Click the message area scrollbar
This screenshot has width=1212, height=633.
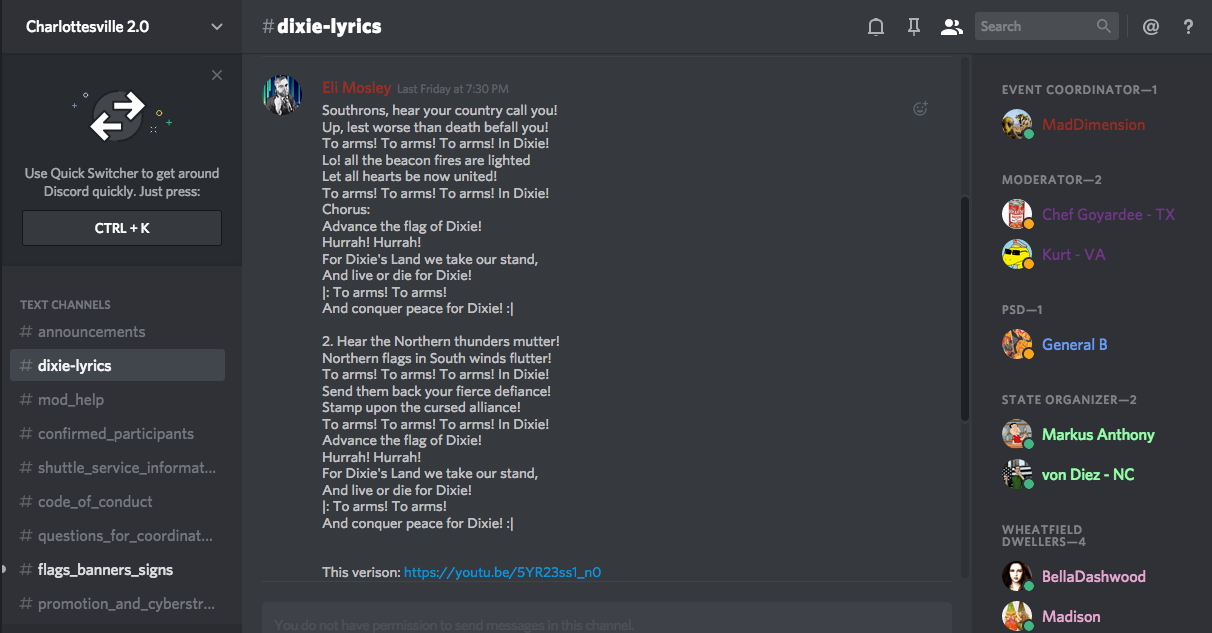964,308
